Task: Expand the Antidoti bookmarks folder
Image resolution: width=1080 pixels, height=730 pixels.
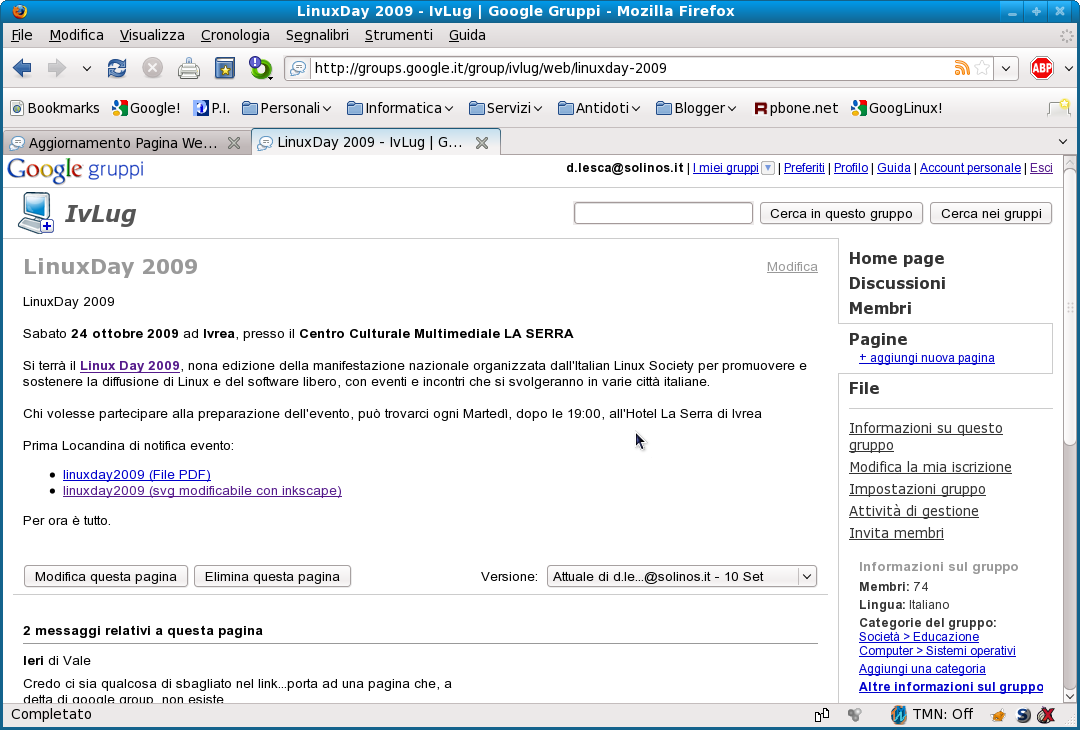Action: (x=599, y=108)
